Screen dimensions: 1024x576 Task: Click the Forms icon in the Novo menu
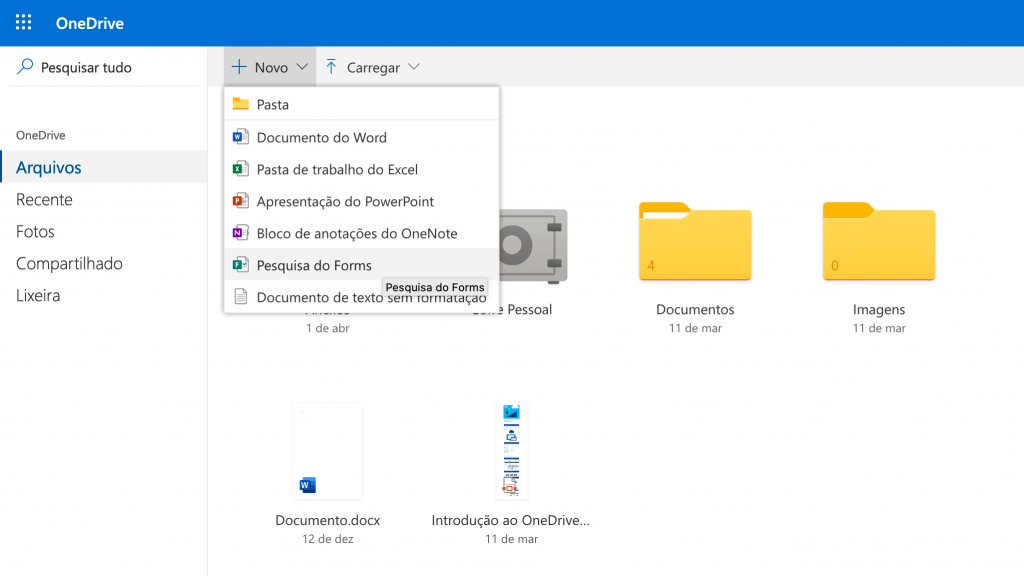240,264
